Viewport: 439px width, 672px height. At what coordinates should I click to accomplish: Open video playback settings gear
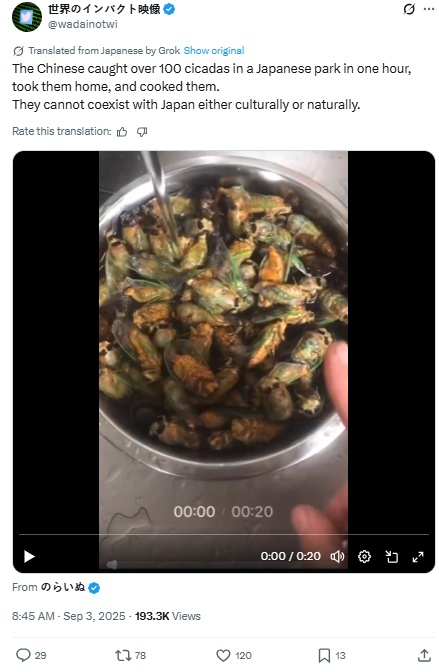(x=364, y=556)
